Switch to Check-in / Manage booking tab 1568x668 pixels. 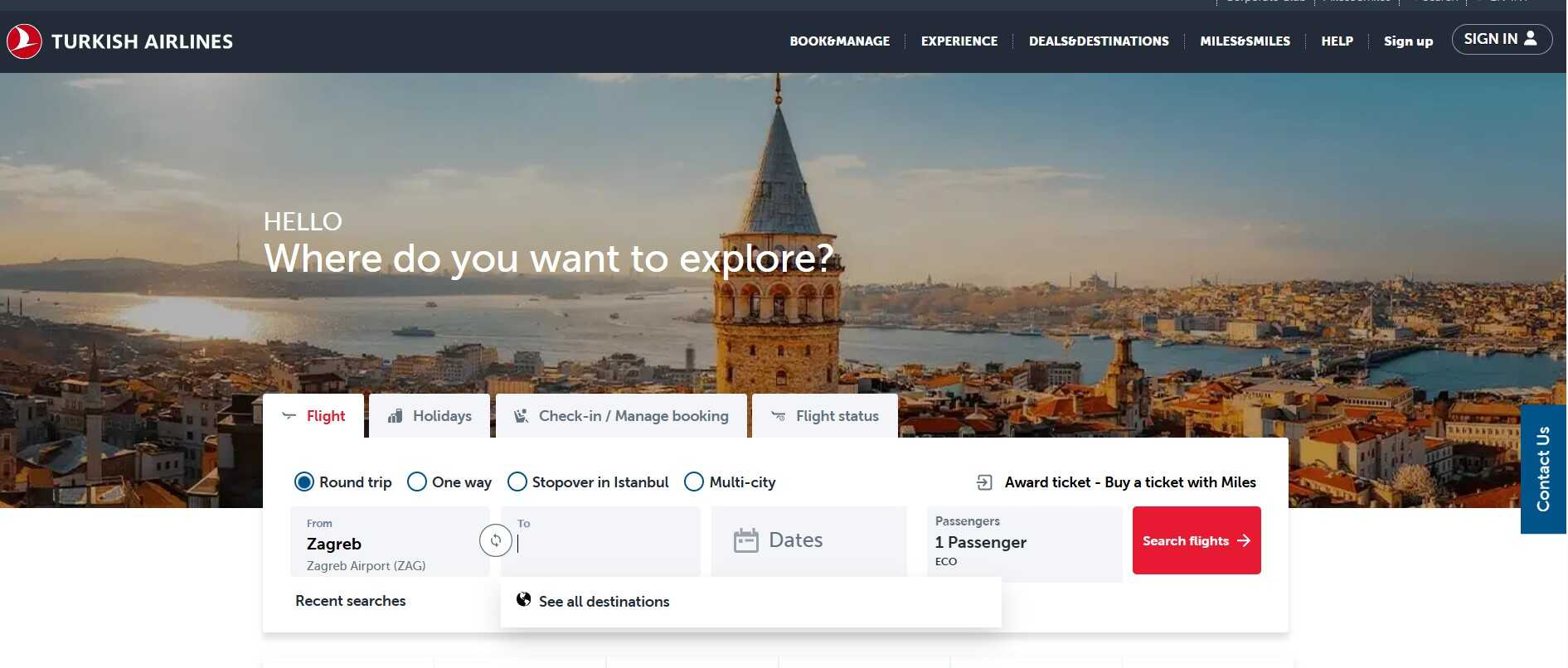click(621, 416)
